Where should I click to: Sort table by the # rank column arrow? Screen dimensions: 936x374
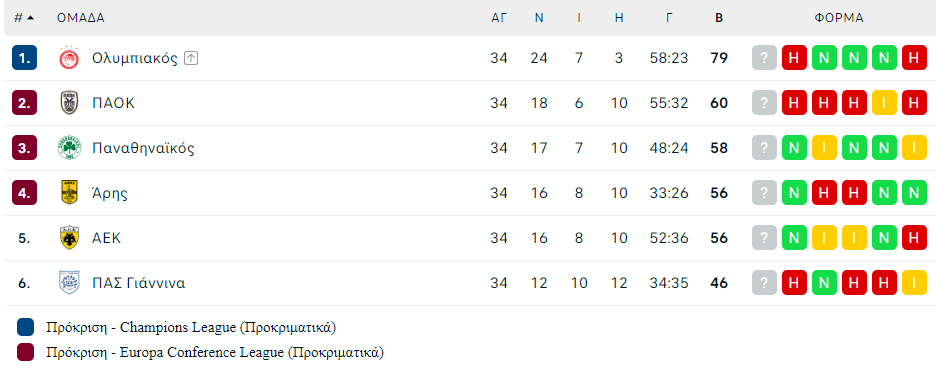pos(30,18)
